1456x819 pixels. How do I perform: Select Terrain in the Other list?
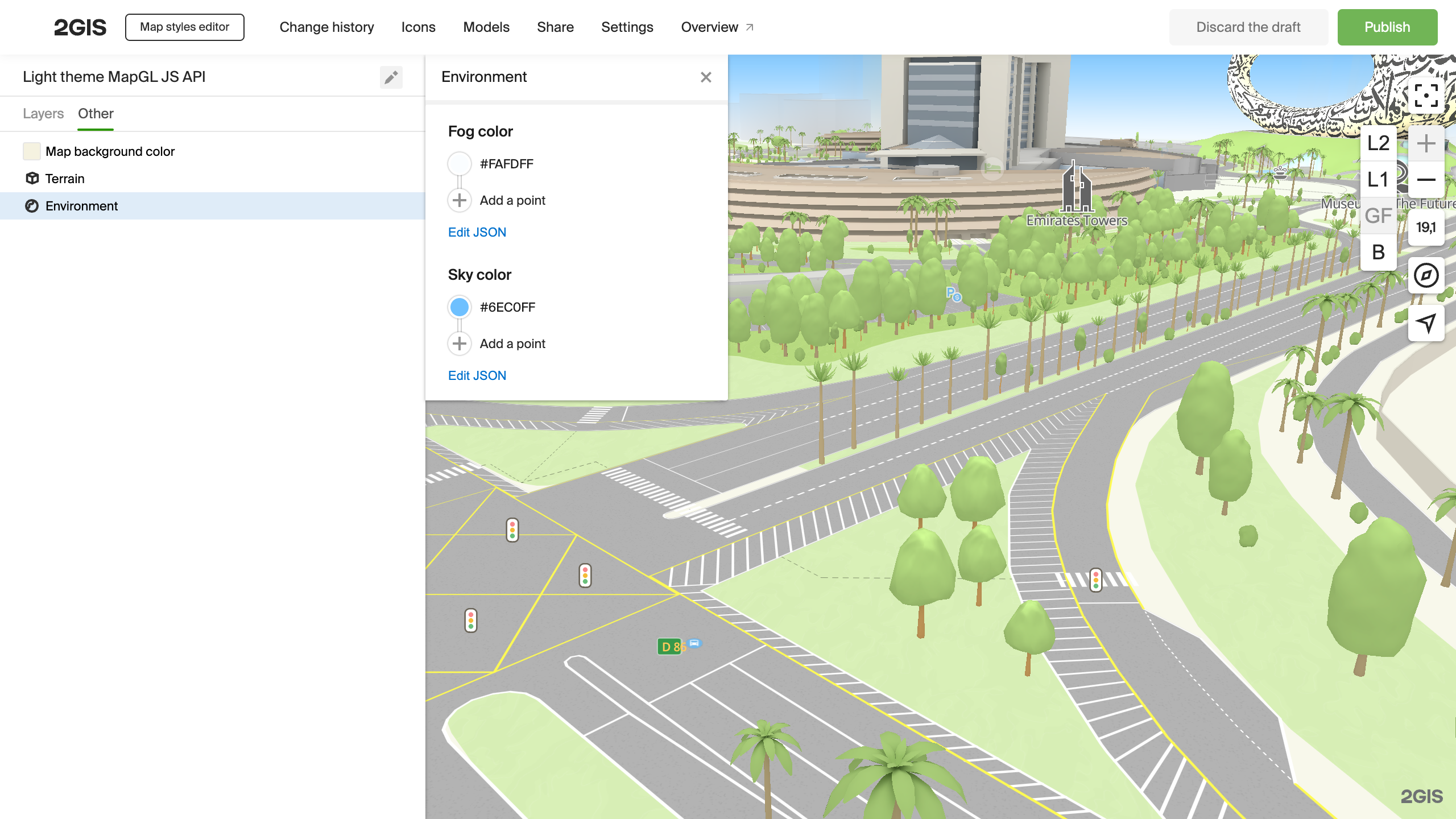65,179
